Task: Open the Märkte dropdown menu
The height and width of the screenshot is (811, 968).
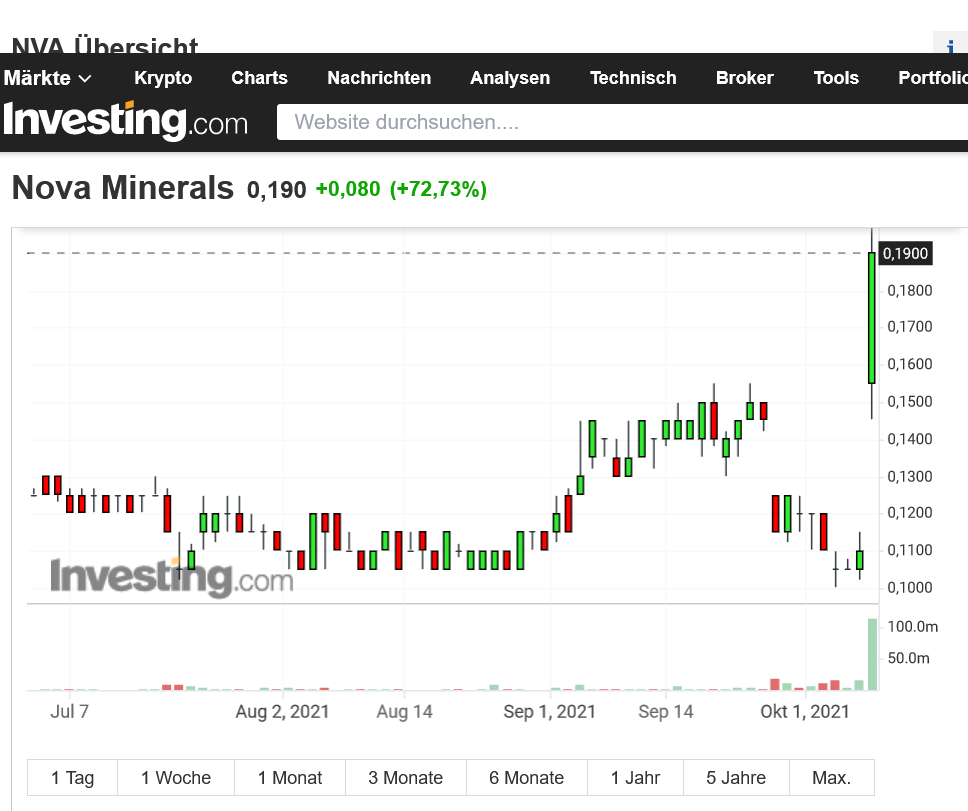Action: coord(48,78)
